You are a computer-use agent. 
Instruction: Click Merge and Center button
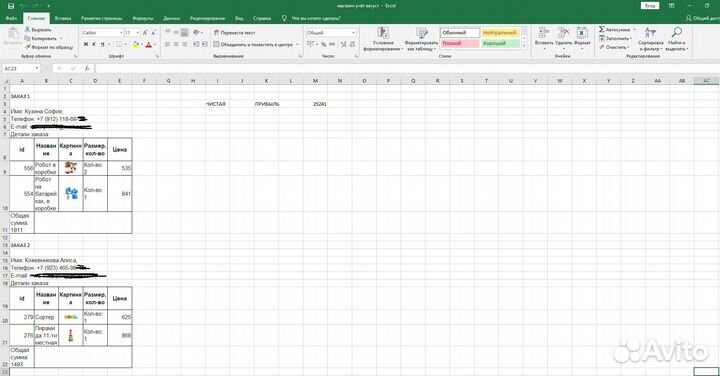[x=256, y=45]
